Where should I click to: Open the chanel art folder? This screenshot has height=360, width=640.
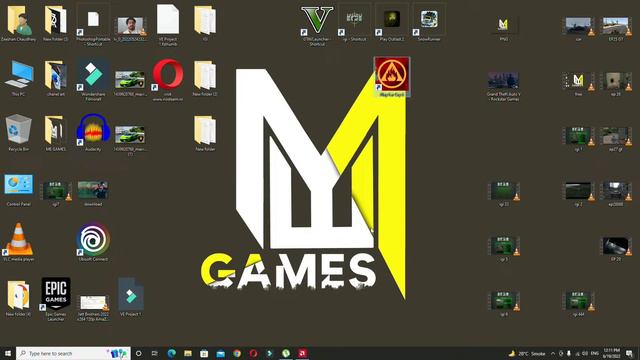tap(56, 78)
